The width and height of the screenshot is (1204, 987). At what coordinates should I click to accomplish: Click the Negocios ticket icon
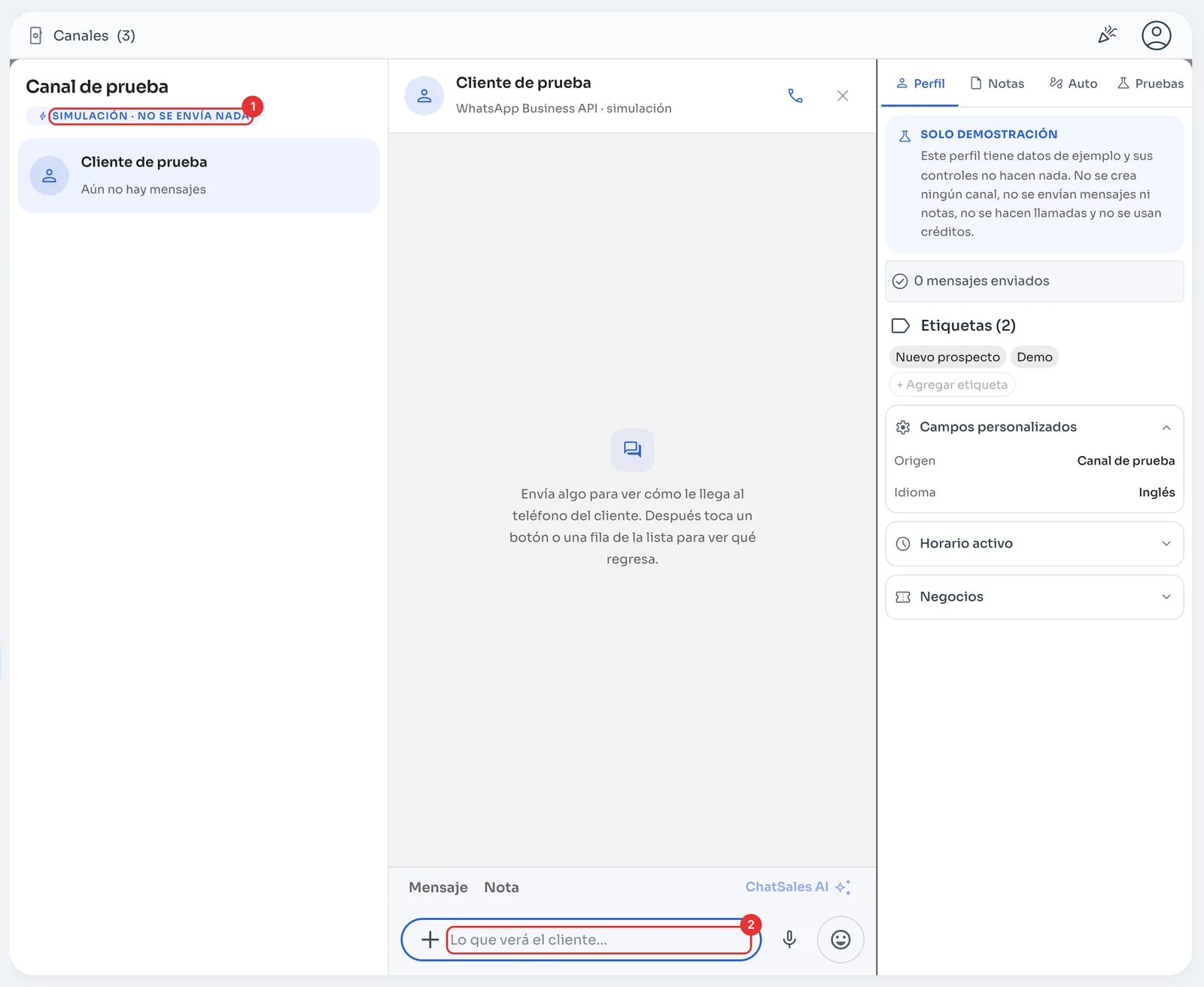(x=903, y=597)
